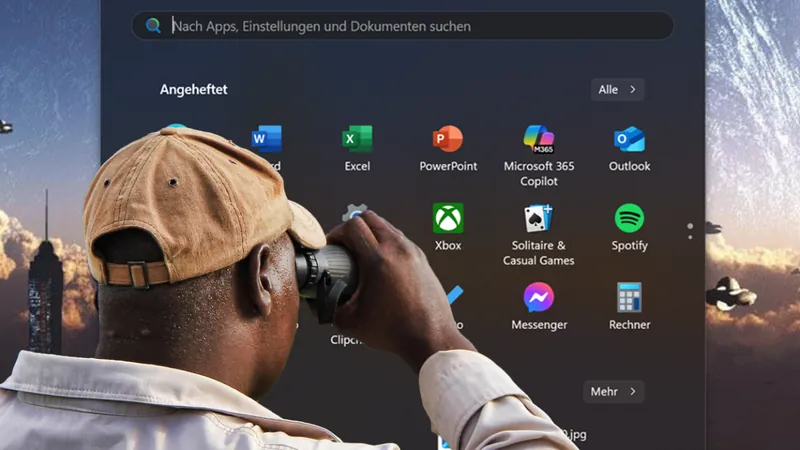Image resolution: width=800 pixels, height=450 pixels.
Task: Open the Outlook app
Action: 629,139
